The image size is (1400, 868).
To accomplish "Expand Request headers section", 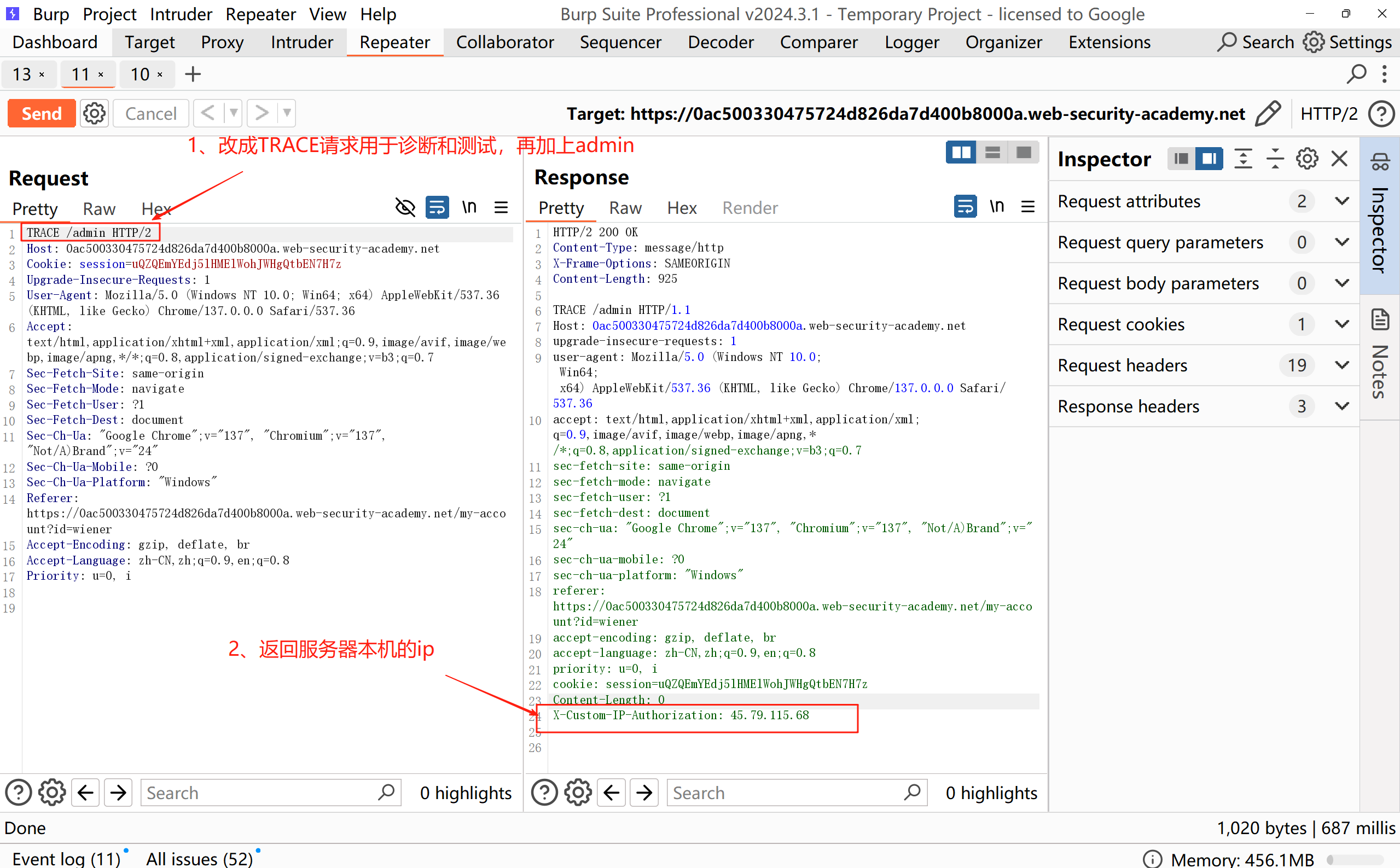I will (1342, 365).
